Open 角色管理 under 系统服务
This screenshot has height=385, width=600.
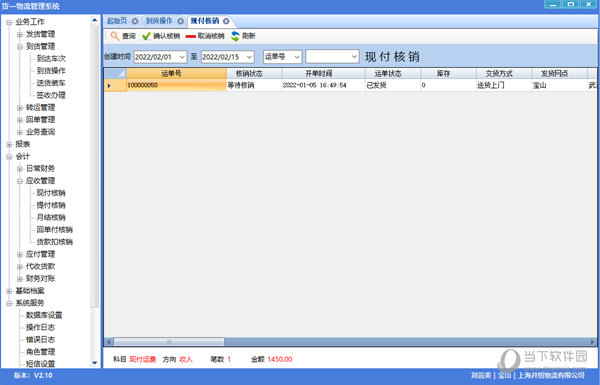41,352
